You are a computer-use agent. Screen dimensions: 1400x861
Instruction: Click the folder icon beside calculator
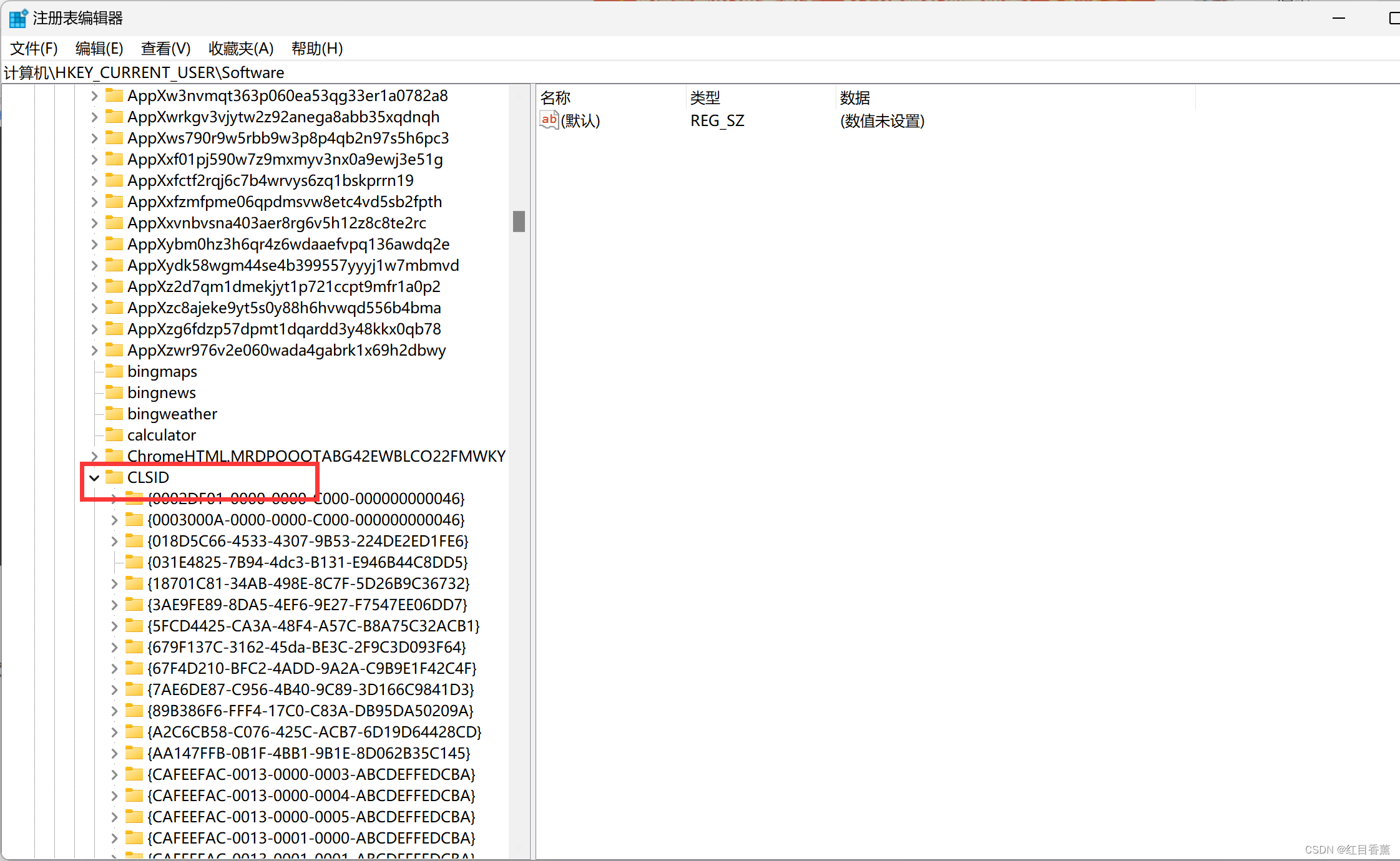[x=114, y=435]
